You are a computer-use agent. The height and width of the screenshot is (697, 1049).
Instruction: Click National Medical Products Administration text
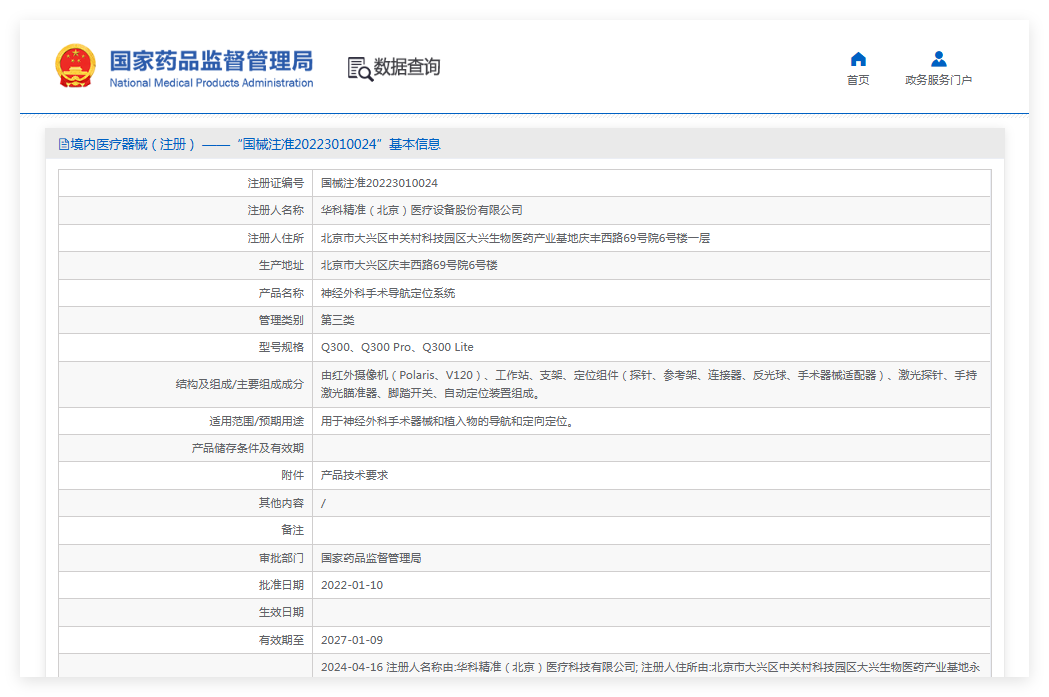click(x=211, y=83)
